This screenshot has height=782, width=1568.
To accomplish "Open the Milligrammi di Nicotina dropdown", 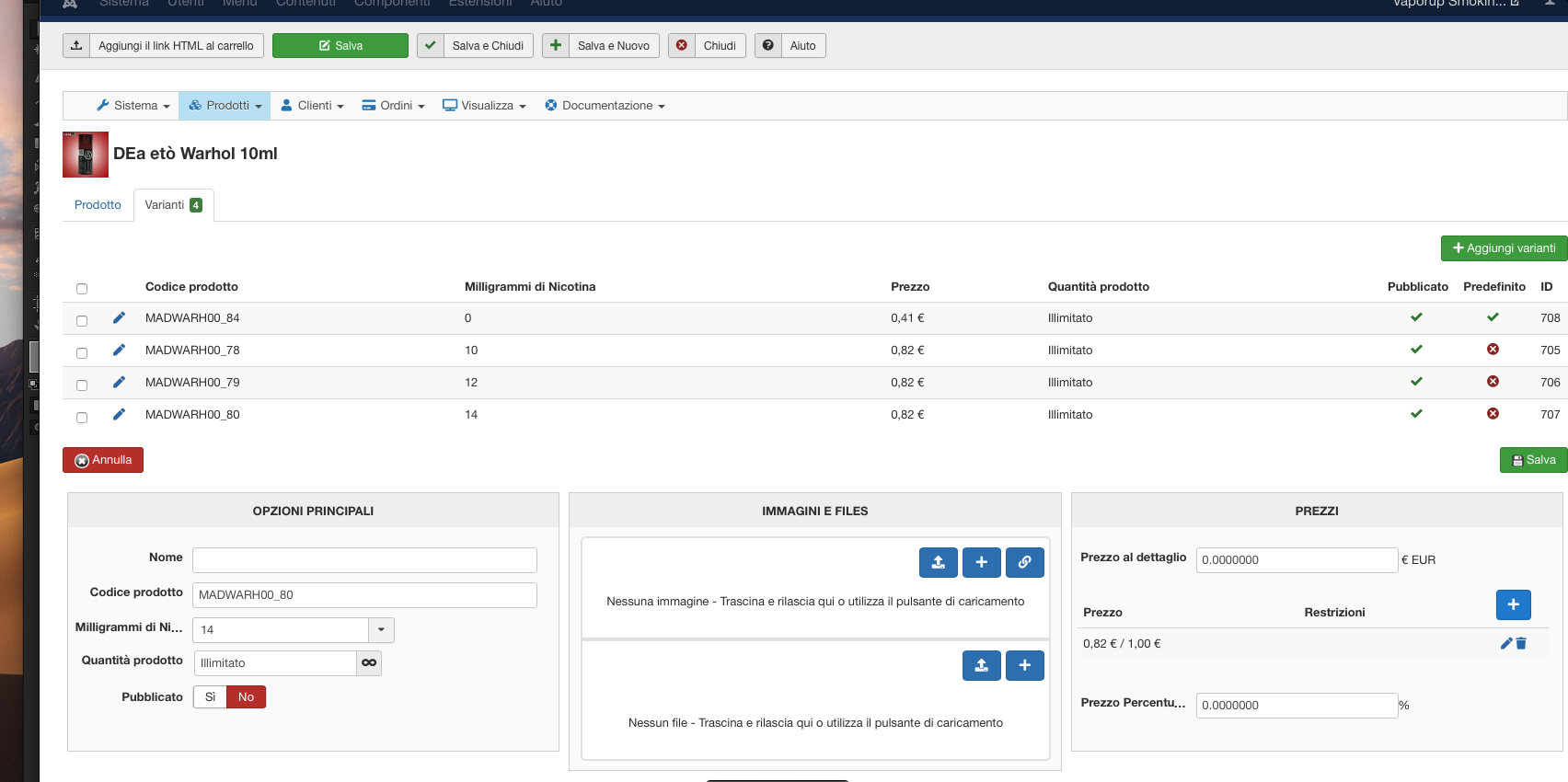I will 381,630.
